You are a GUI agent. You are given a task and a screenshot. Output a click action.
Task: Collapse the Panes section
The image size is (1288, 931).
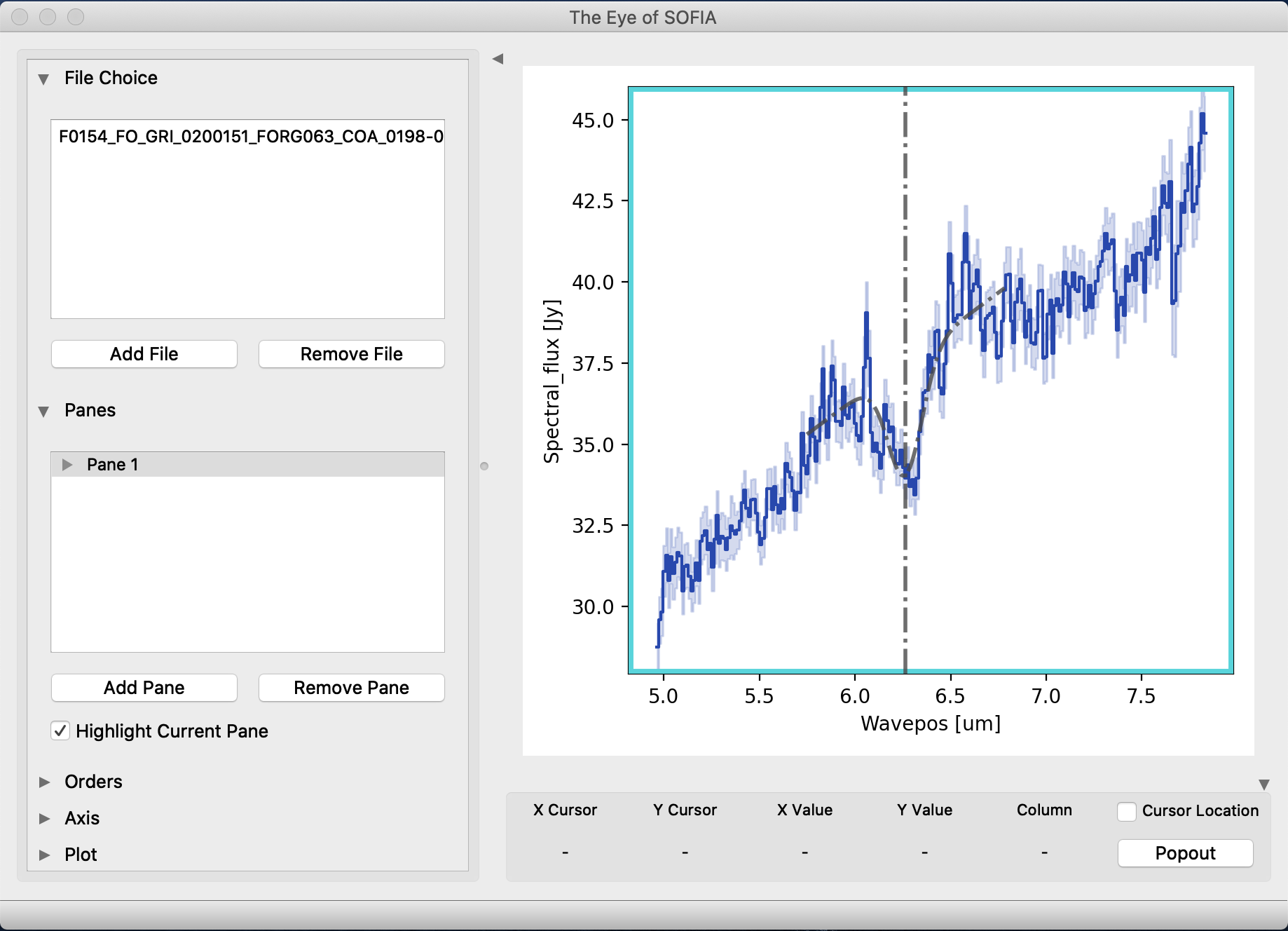tap(44, 411)
